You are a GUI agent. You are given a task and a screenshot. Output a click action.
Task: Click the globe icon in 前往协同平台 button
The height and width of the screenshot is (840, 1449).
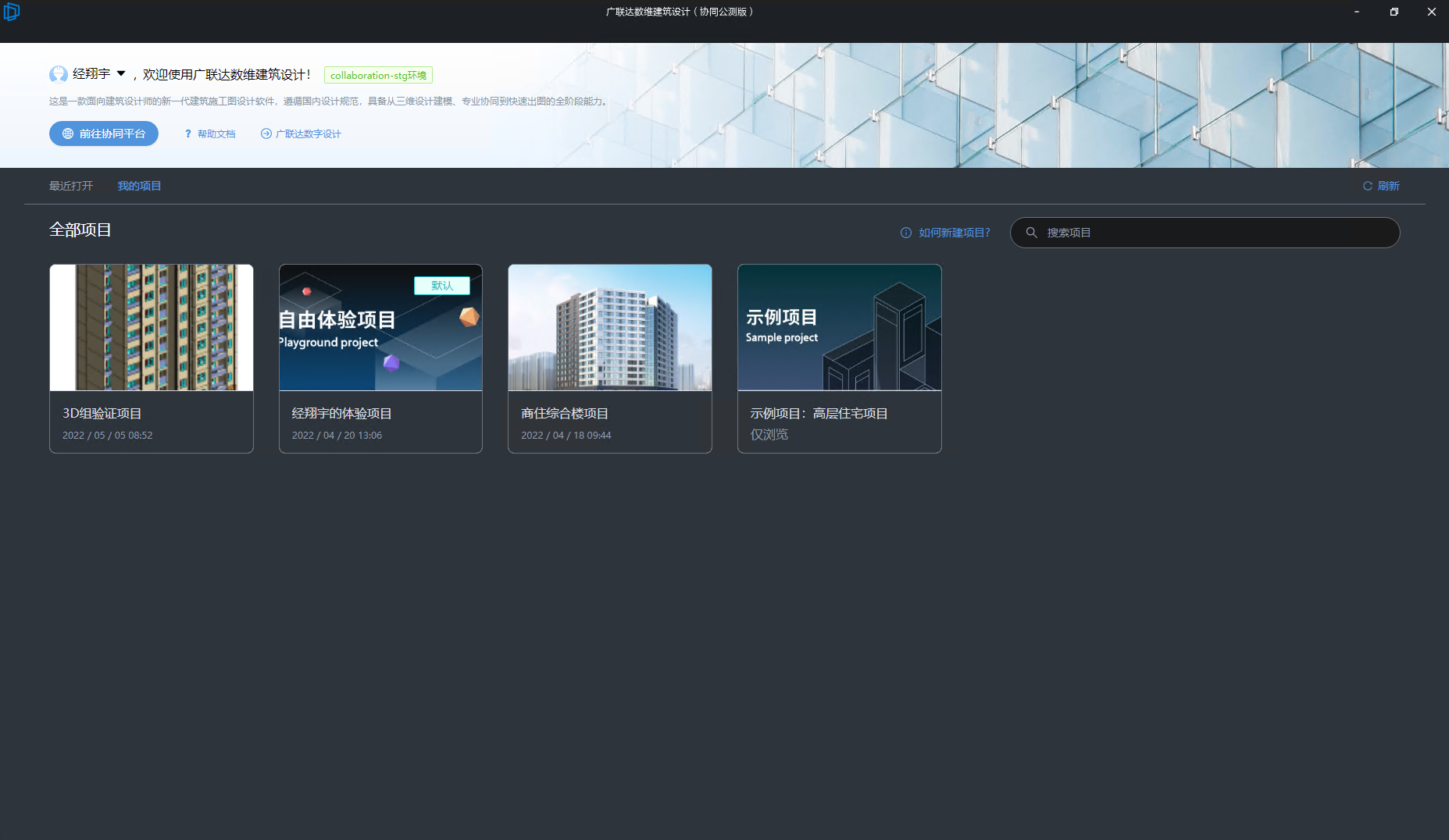pos(68,133)
